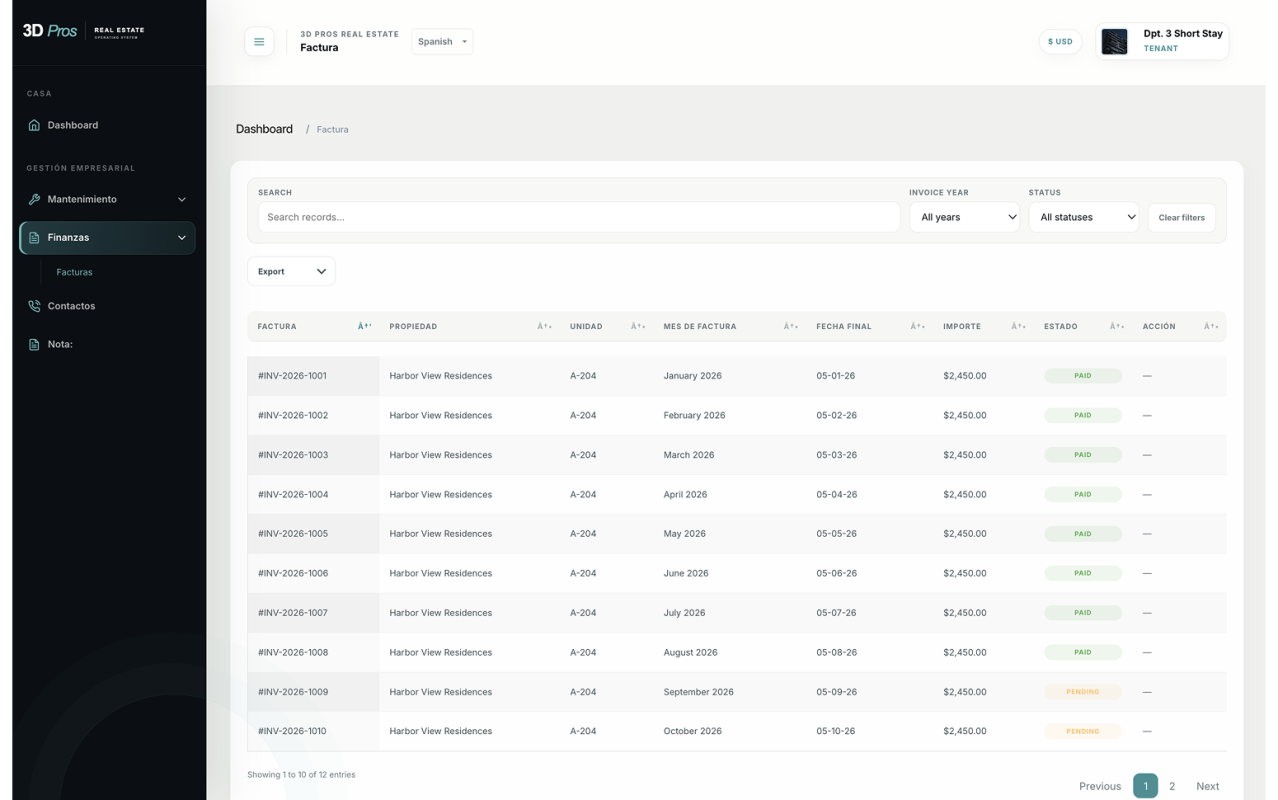Click the Acción column sort icon
The height and width of the screenshot is (800, 1278).
[x=1211, y=326]
